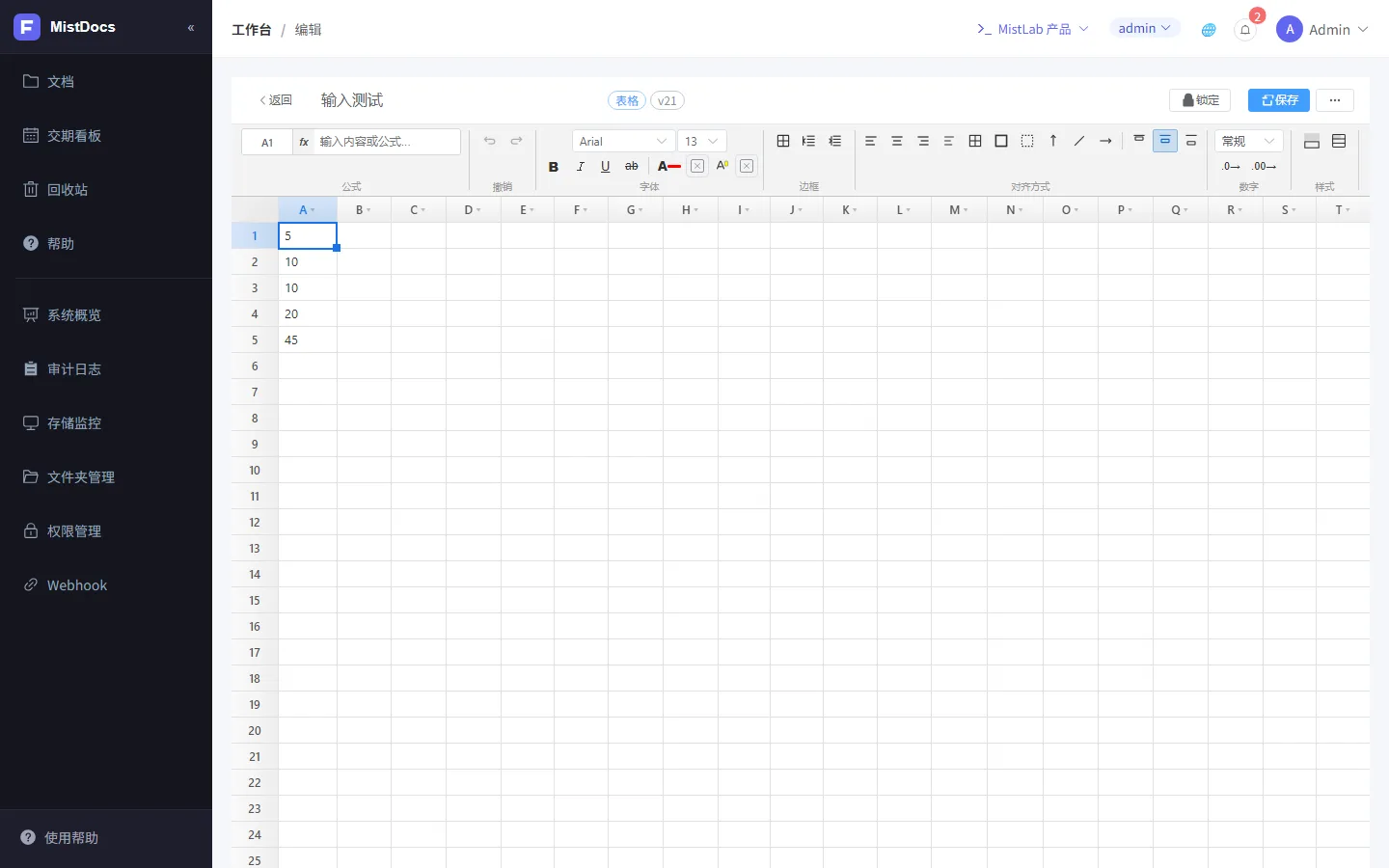Open 审计日志 in the sidebar
Screen dimensions: 1389x868
106,369
